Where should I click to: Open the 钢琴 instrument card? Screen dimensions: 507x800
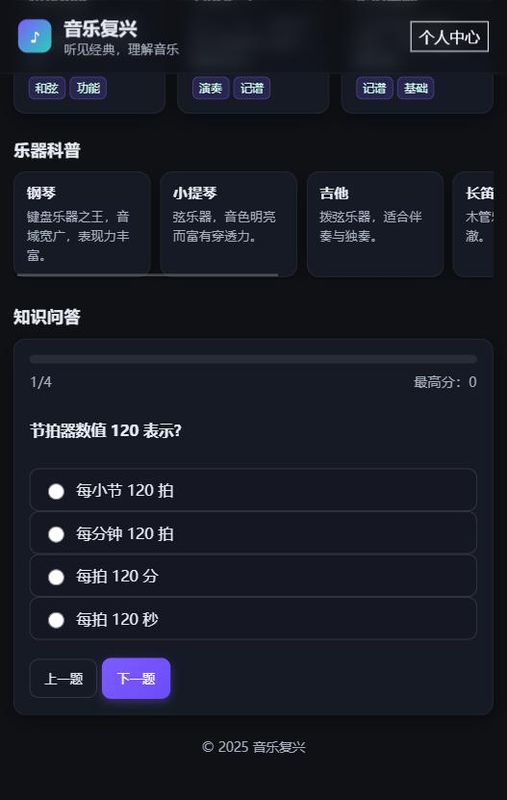82,224
